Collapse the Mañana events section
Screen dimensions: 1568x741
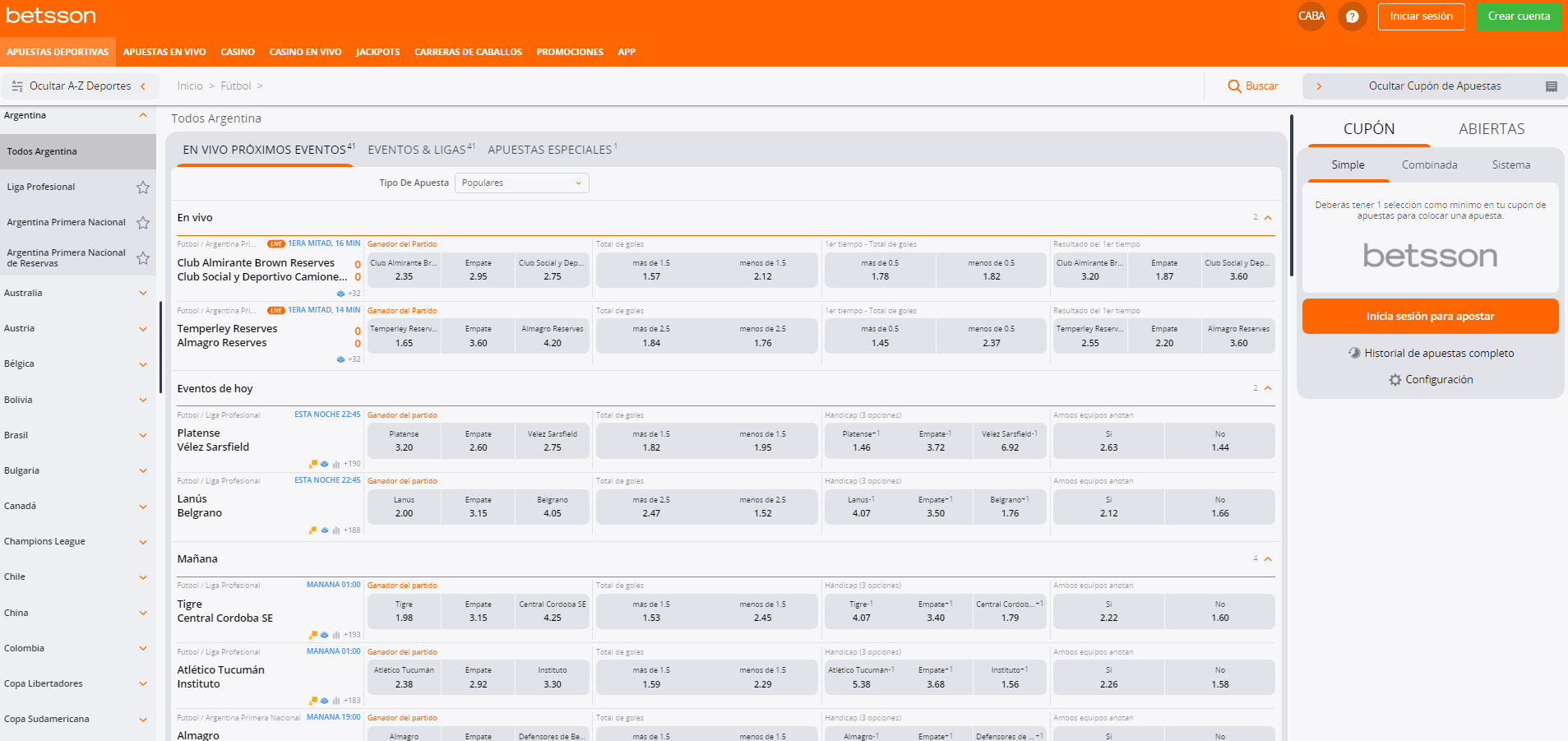click(x=1268, y=559)
